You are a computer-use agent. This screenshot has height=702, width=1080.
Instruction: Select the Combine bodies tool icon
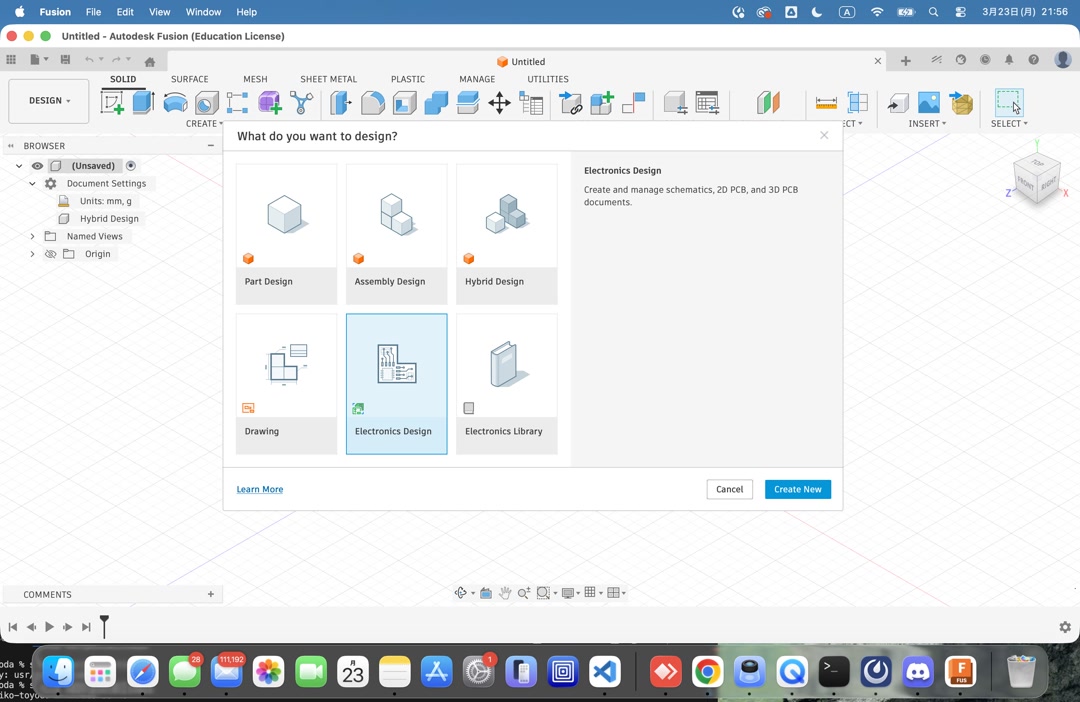point(436,103)
